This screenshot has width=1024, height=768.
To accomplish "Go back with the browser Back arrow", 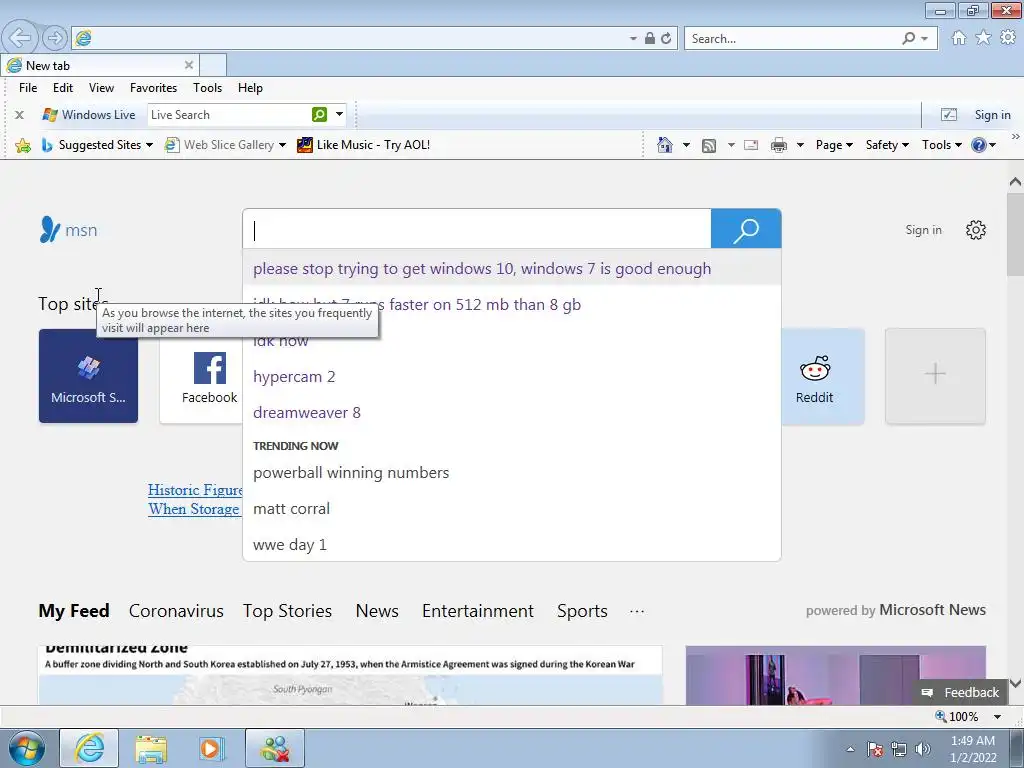I will click(x=20, y=38).
